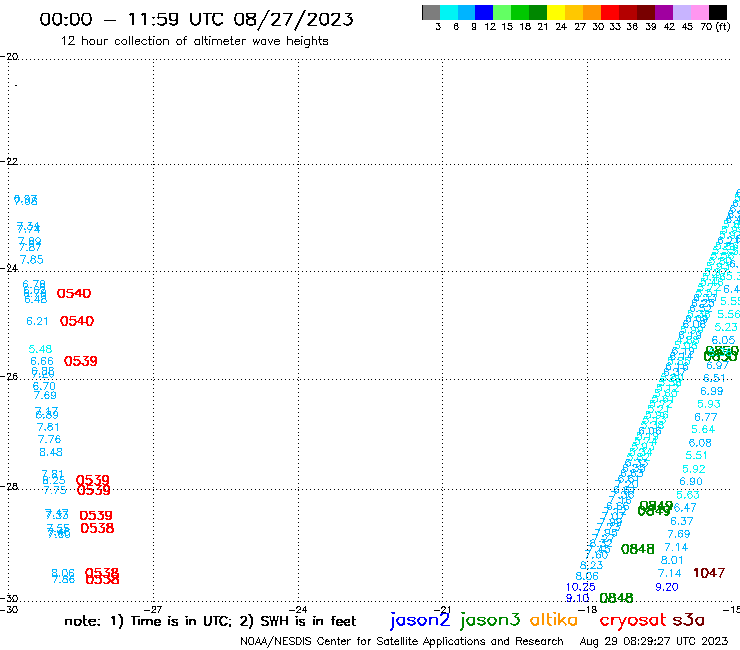Click the -21 longitude axis label
The image size is (740, 650).
coord(442,610)
